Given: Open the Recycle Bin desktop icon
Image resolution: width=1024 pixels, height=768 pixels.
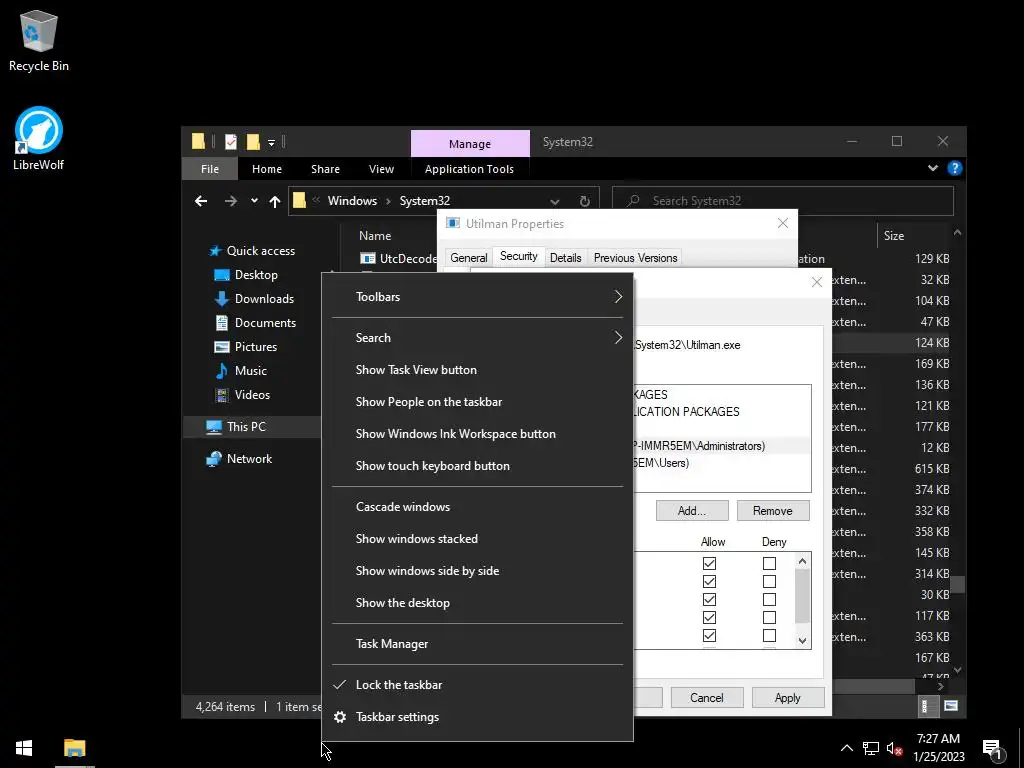Looking at the screenshot, I should click(39, 40).
